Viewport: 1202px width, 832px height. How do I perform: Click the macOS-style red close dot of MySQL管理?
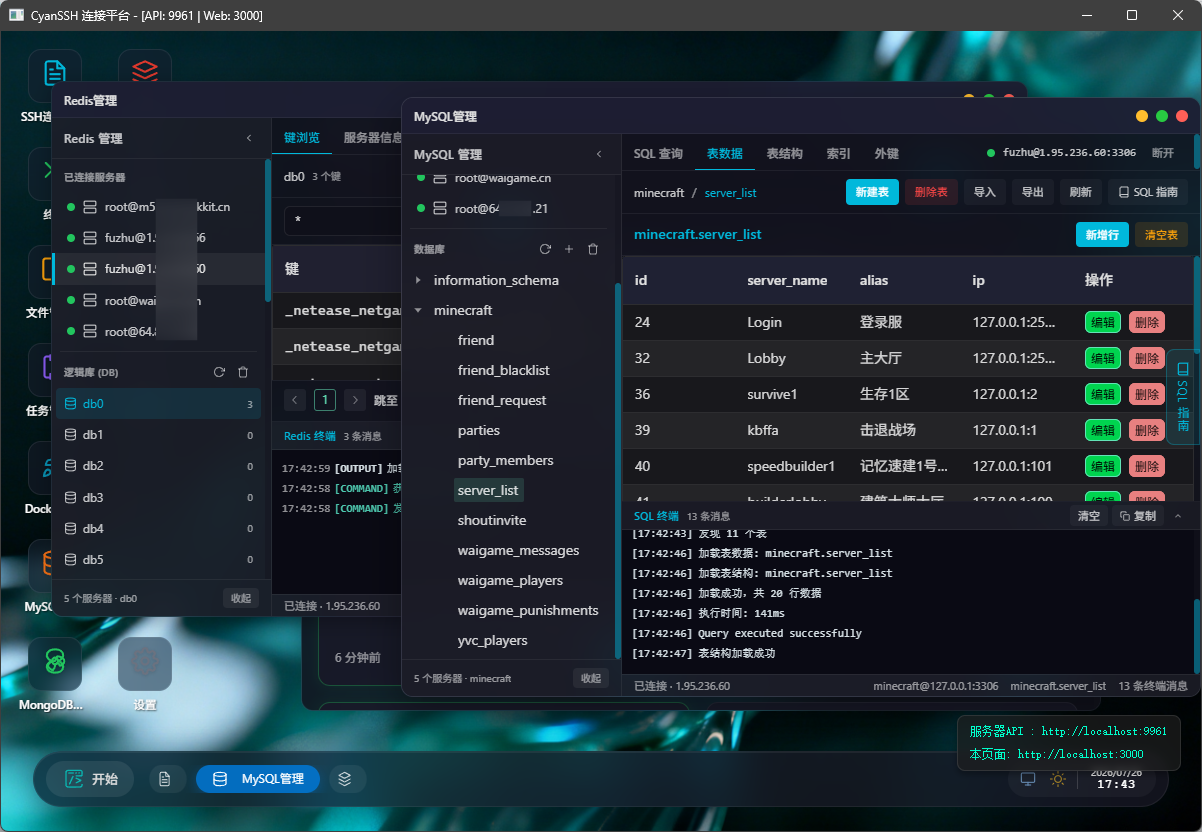[1182, 116]
